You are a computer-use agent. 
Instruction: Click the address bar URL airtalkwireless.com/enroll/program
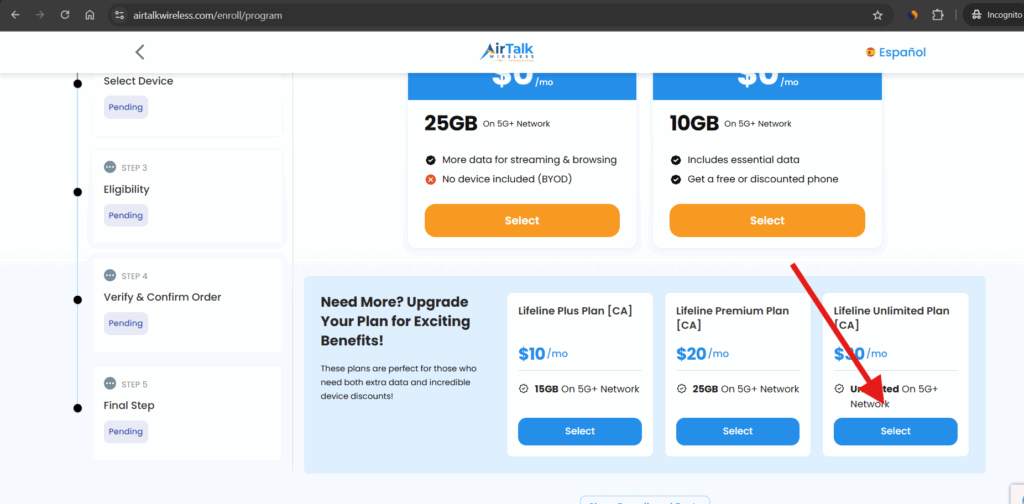click(x=206, y=16)
